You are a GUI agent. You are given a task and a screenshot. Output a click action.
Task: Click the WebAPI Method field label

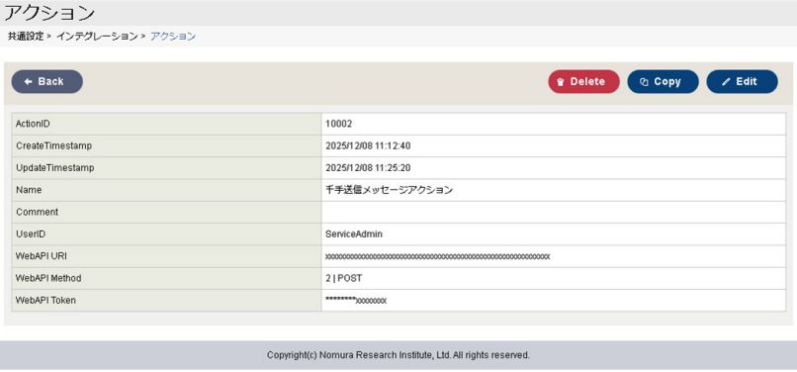pyautogui.click(x=48, y=278)
